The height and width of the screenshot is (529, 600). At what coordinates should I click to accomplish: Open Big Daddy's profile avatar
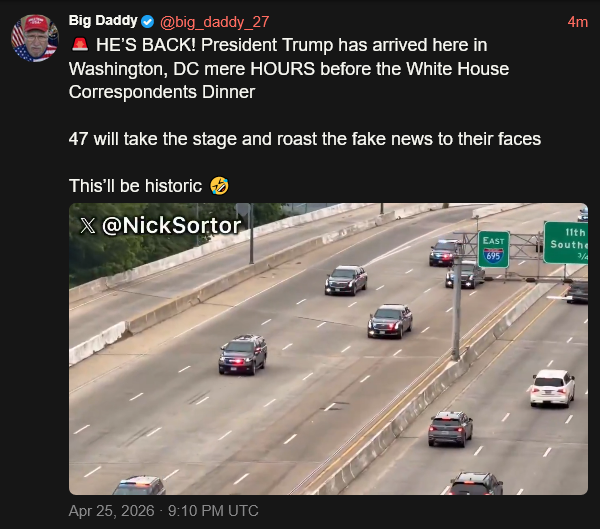34,39
